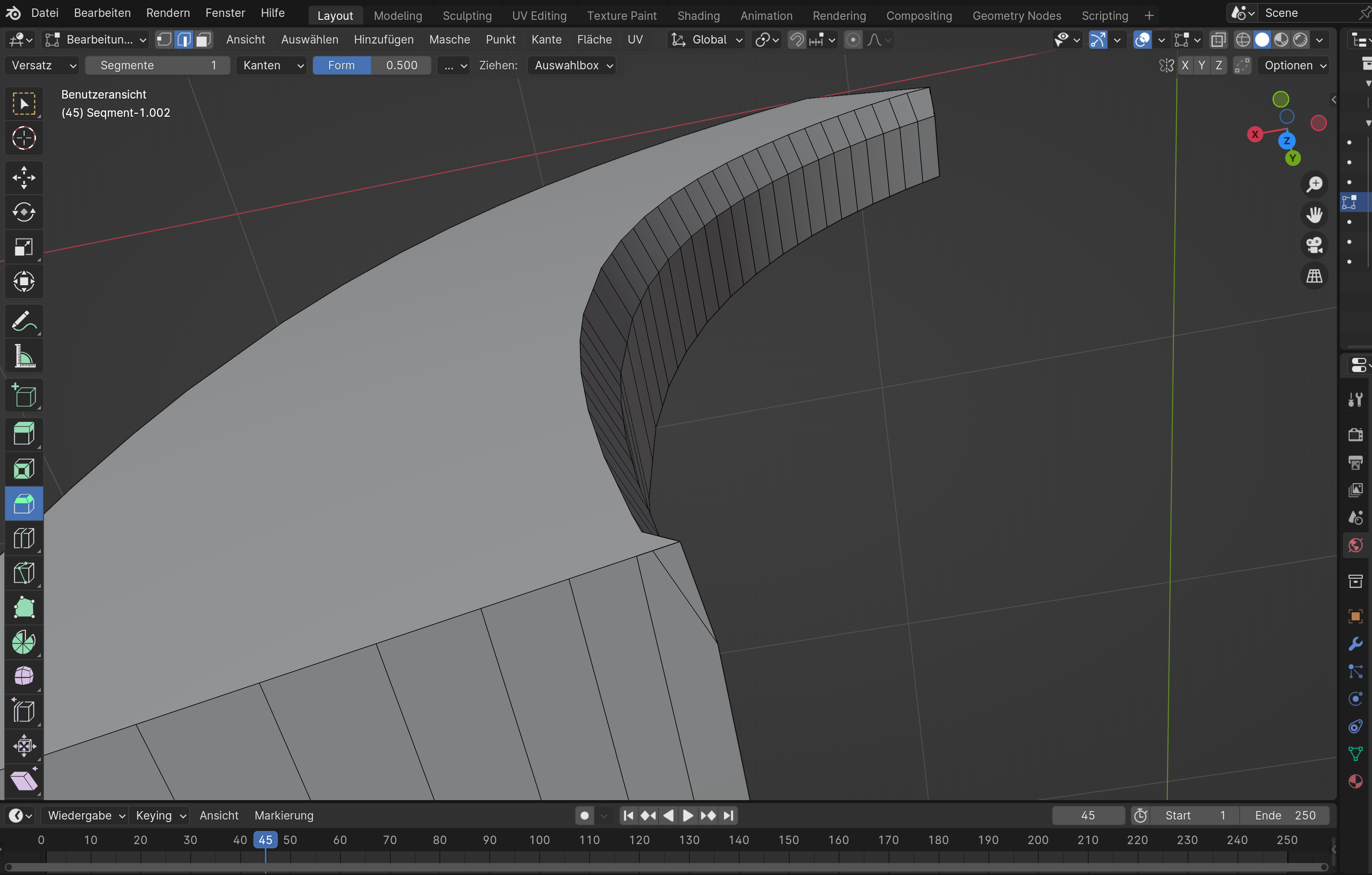Switch to the Sculpting workspace tab
1372x875 pixels.
[x=466, y=15]
